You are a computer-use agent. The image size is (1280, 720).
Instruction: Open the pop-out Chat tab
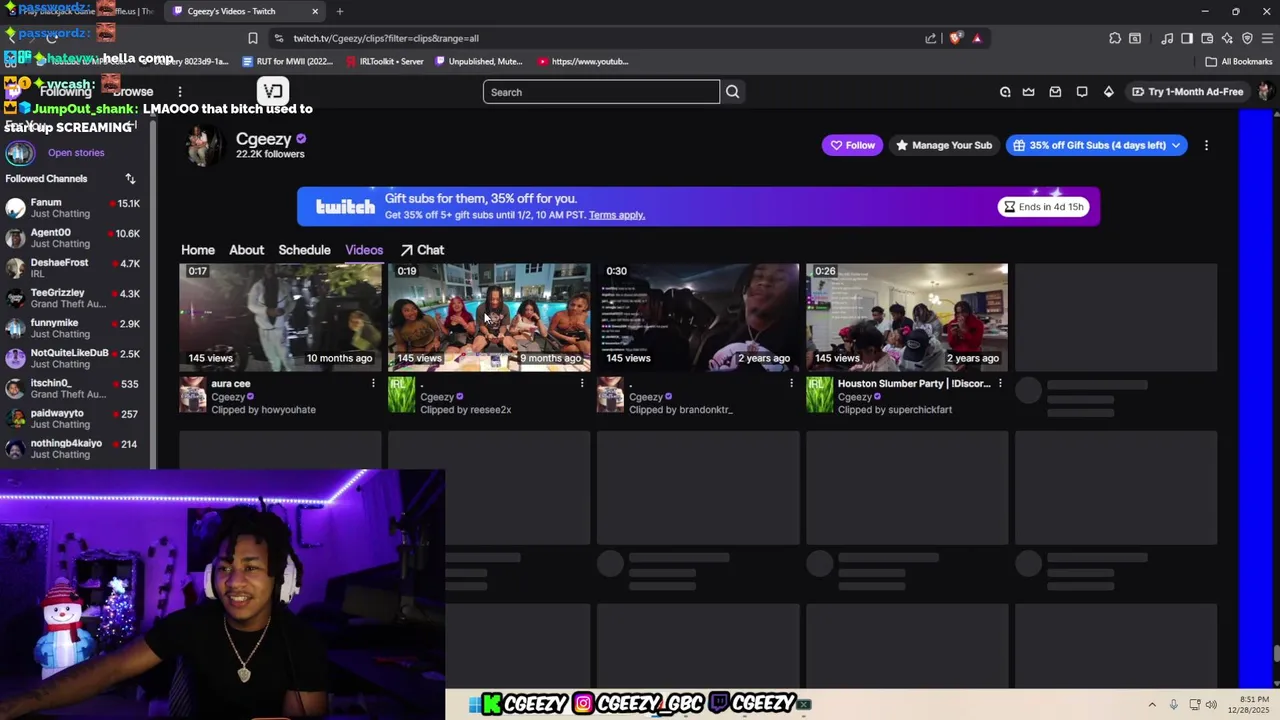point(422,250)
